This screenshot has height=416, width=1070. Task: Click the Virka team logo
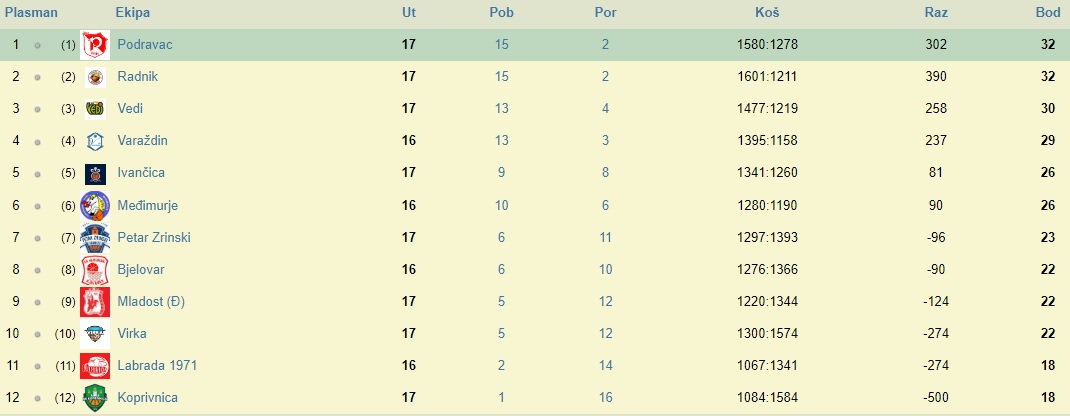tap(94, 333)
